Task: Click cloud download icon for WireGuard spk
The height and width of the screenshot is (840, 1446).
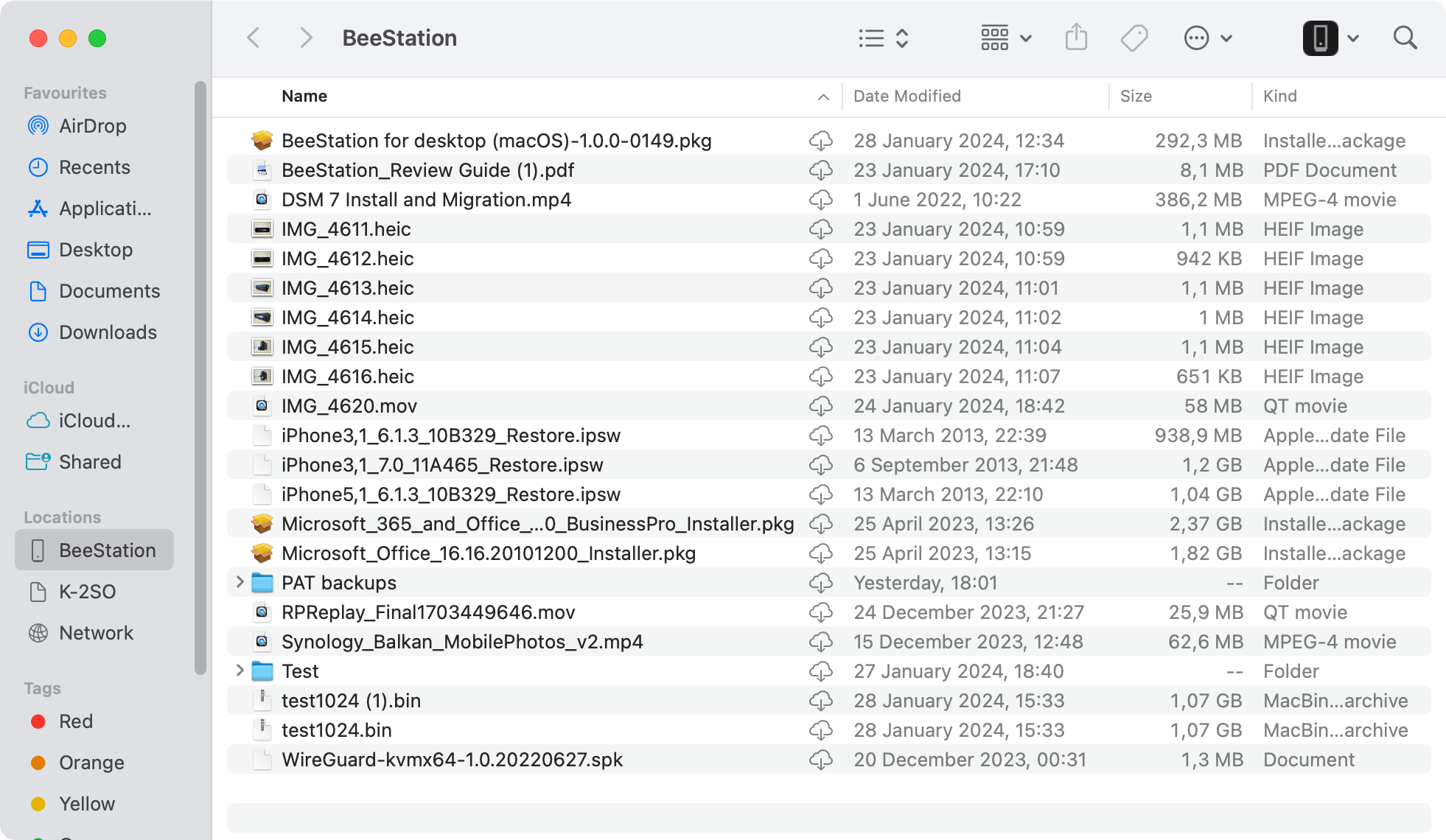Action: pyautogui.click(x=821, y=760)
